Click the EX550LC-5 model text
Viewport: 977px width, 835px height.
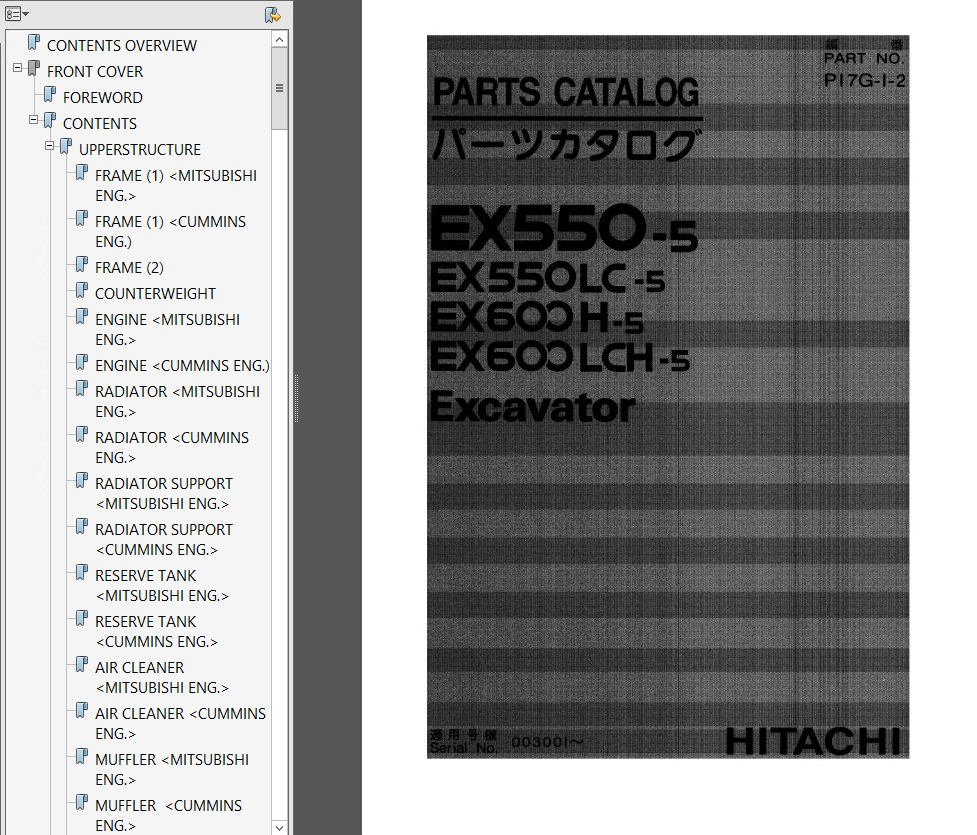click(547, 279)
